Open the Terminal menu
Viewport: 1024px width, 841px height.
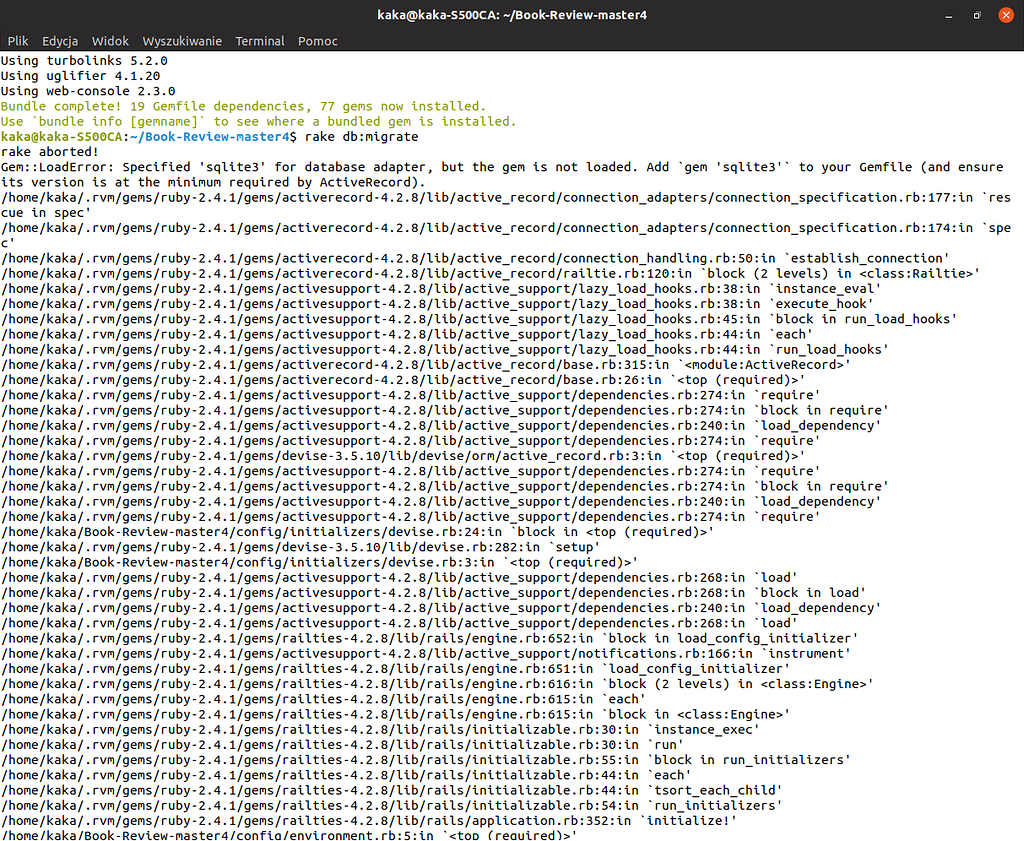(x=259, y=41)
